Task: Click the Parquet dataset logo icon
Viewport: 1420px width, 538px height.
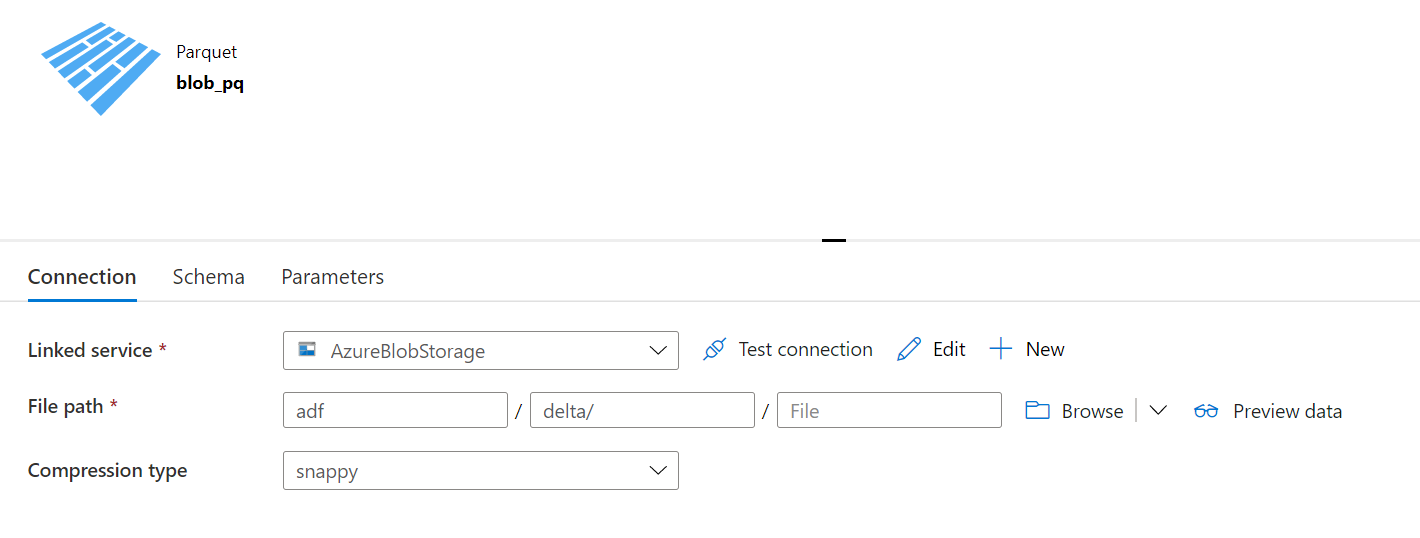Action: (101, 68)
